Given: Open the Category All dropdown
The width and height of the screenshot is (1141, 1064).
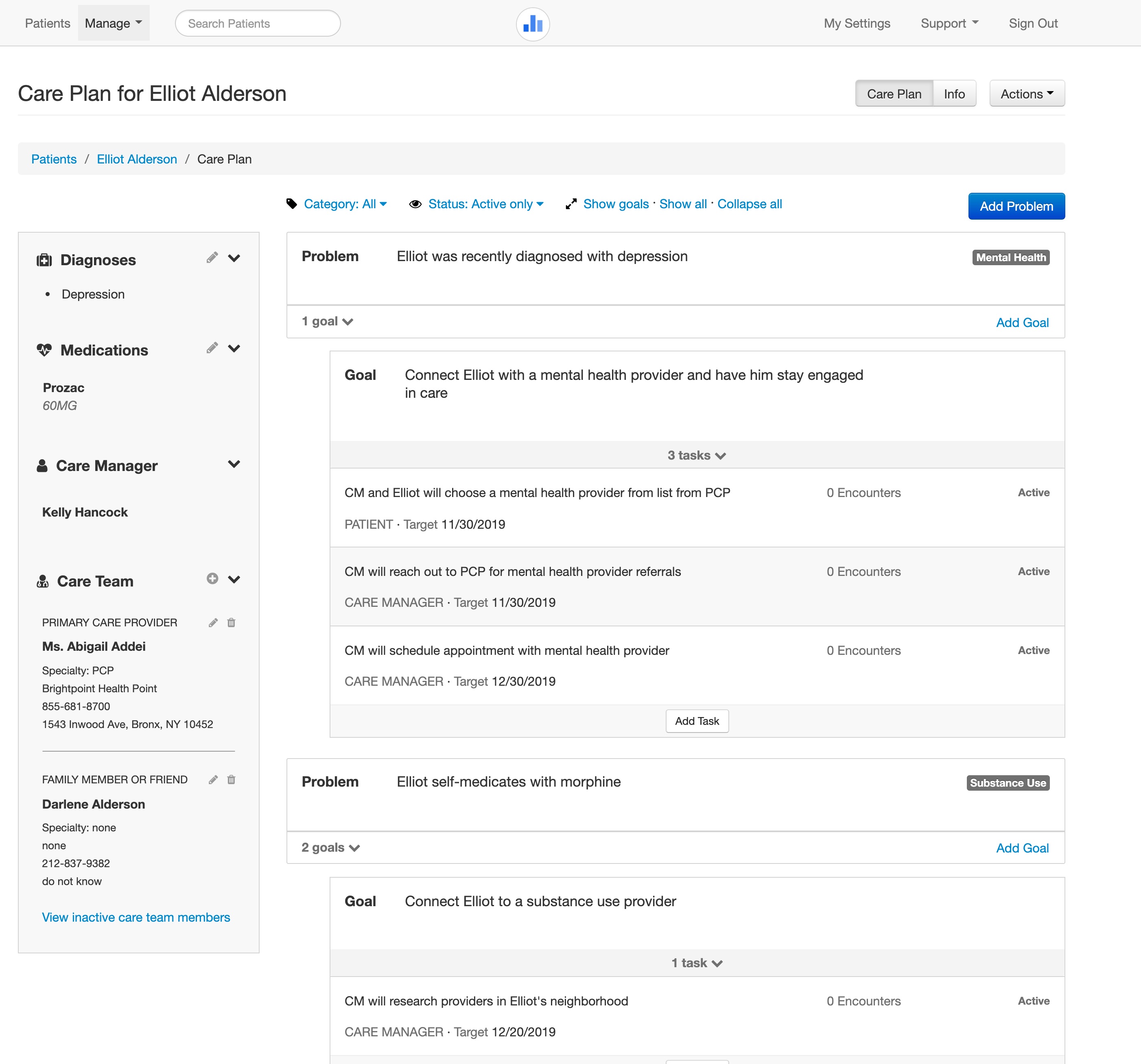Looking at the screenshot, I should (344, 204).
